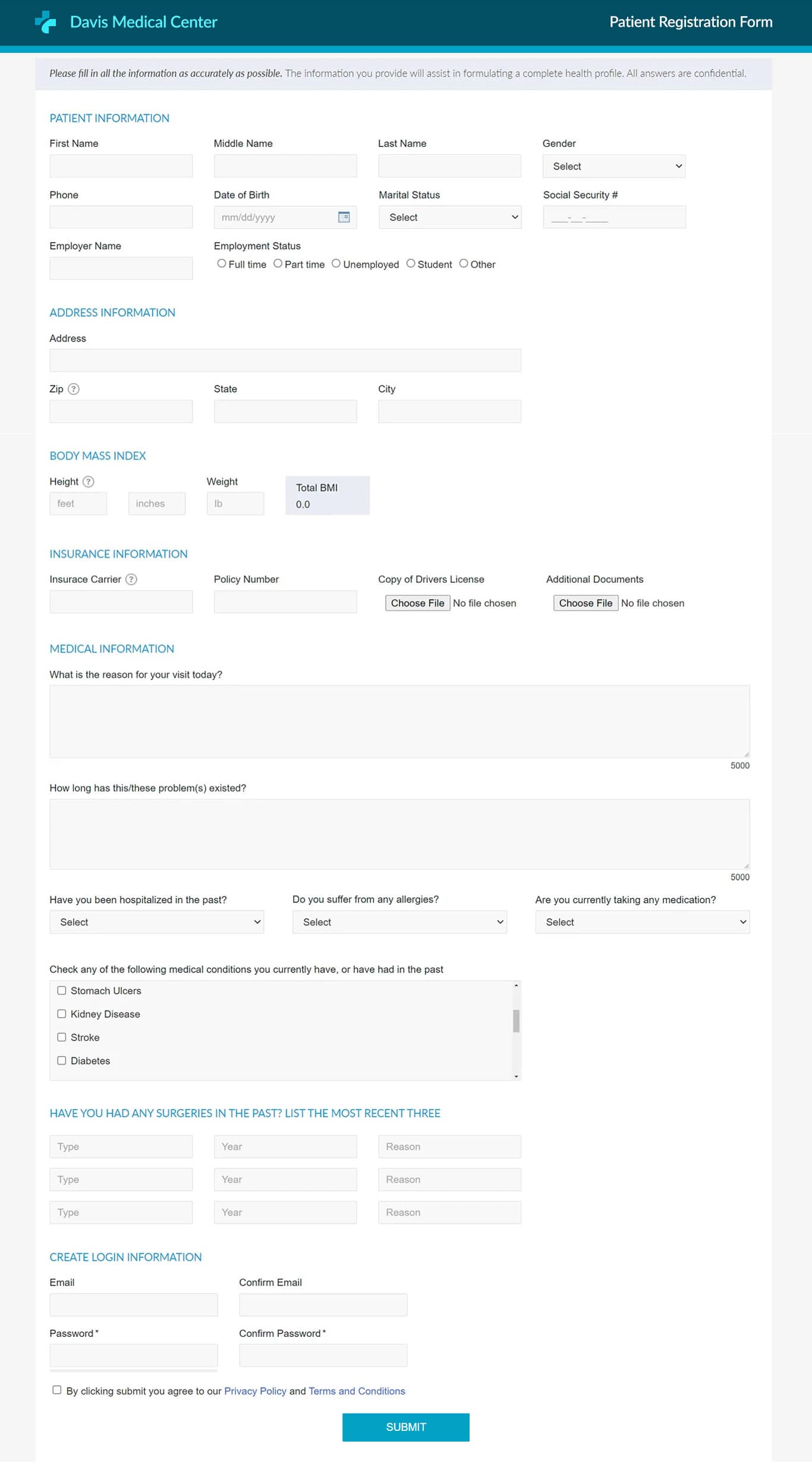Click the conditions list scroll down arrow
This screenshot has width=812, height=1463.
coord(516,1076)
